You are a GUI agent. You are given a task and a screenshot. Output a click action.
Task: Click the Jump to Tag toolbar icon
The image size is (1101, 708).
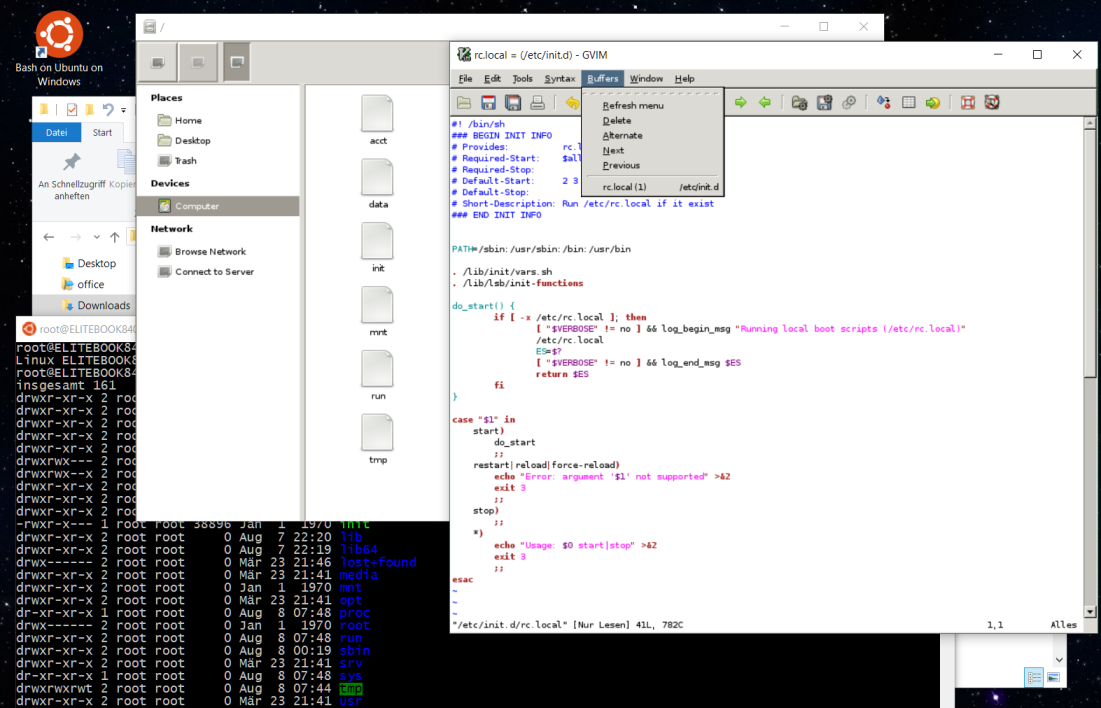click(932, 102)
